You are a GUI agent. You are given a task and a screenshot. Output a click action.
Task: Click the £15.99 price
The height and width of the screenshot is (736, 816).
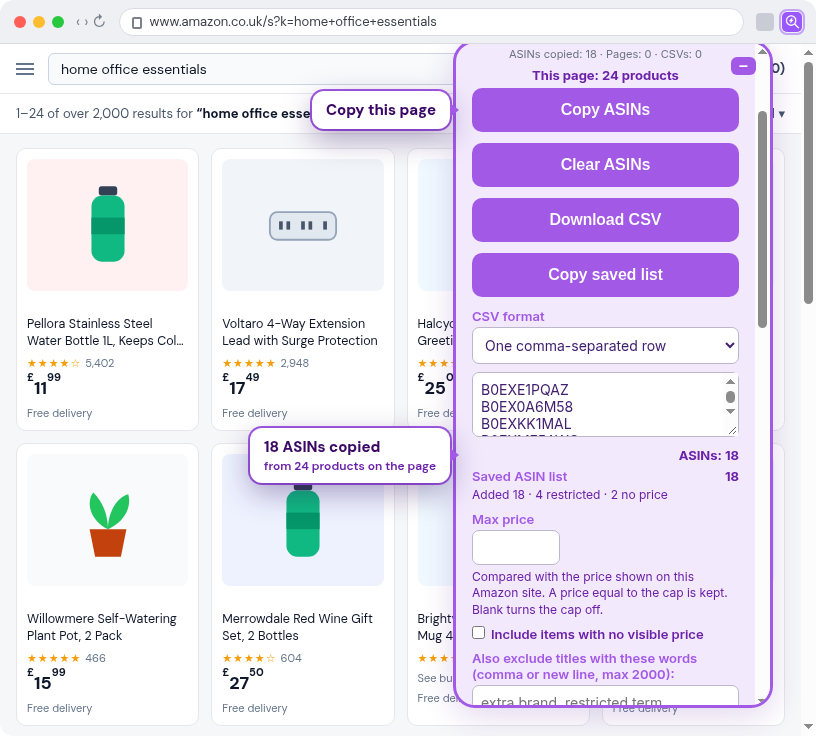[46, 679]
